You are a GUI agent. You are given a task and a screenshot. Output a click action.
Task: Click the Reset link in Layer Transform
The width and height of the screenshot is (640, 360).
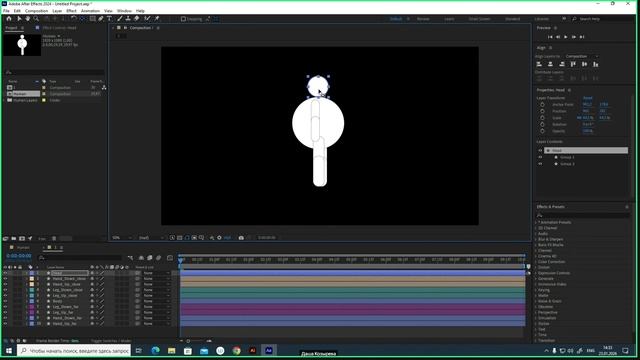pos(587,98)
